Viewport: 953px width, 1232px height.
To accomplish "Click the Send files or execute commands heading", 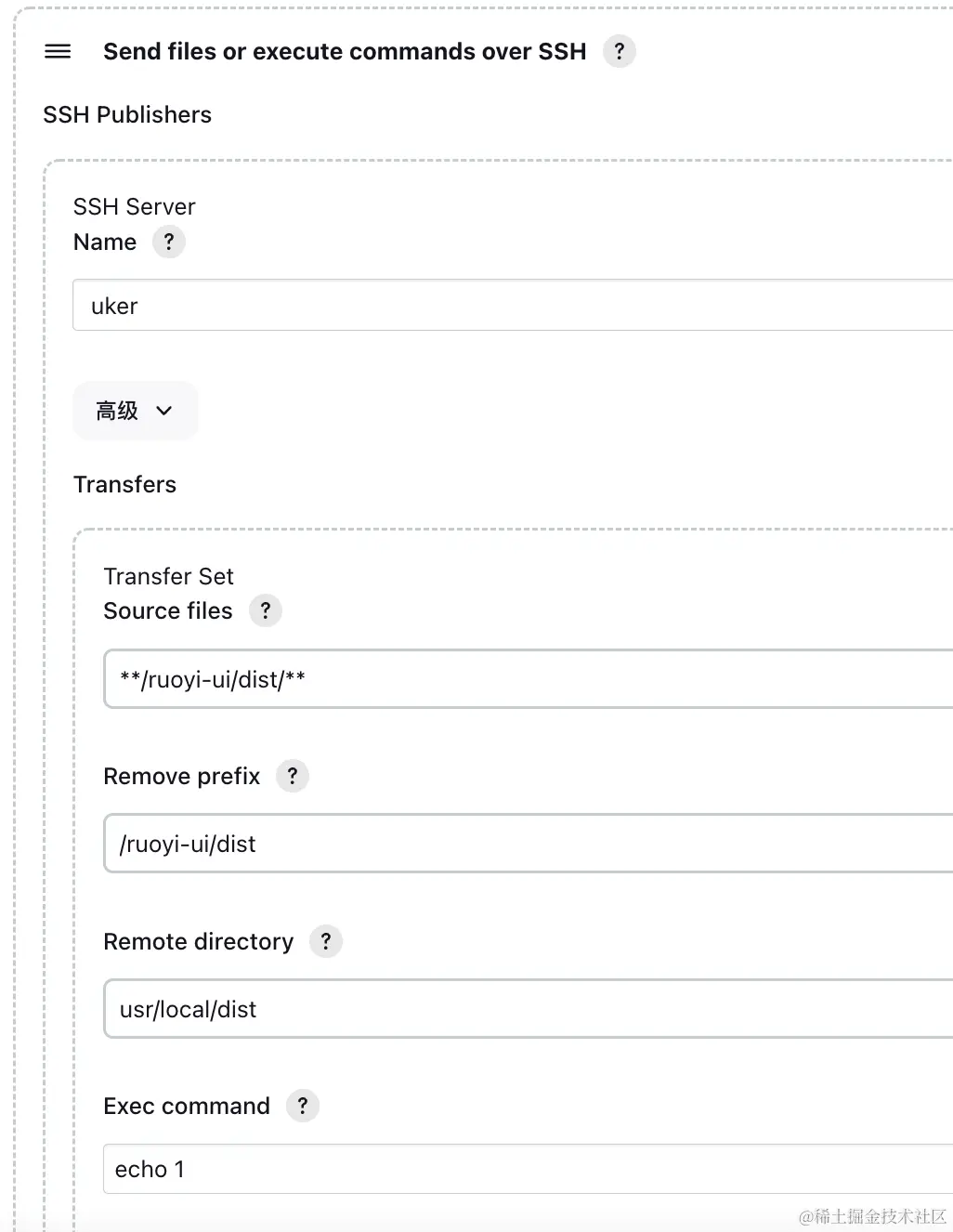I will click(x=345, y=51).
